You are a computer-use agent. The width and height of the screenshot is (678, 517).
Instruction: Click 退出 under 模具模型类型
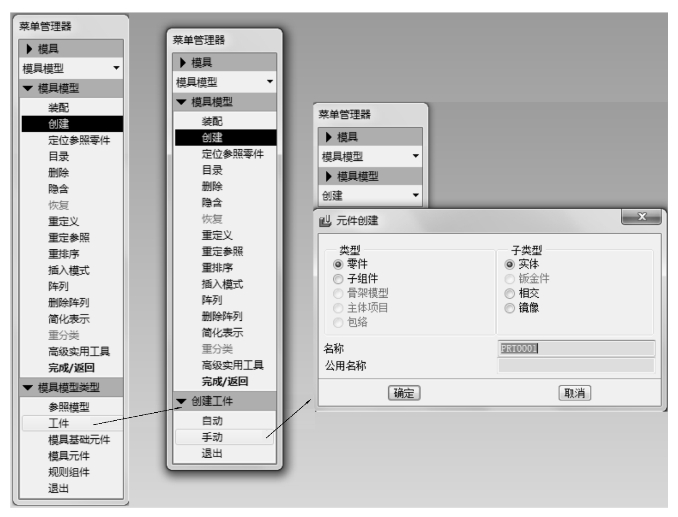[x=59, y=488]
